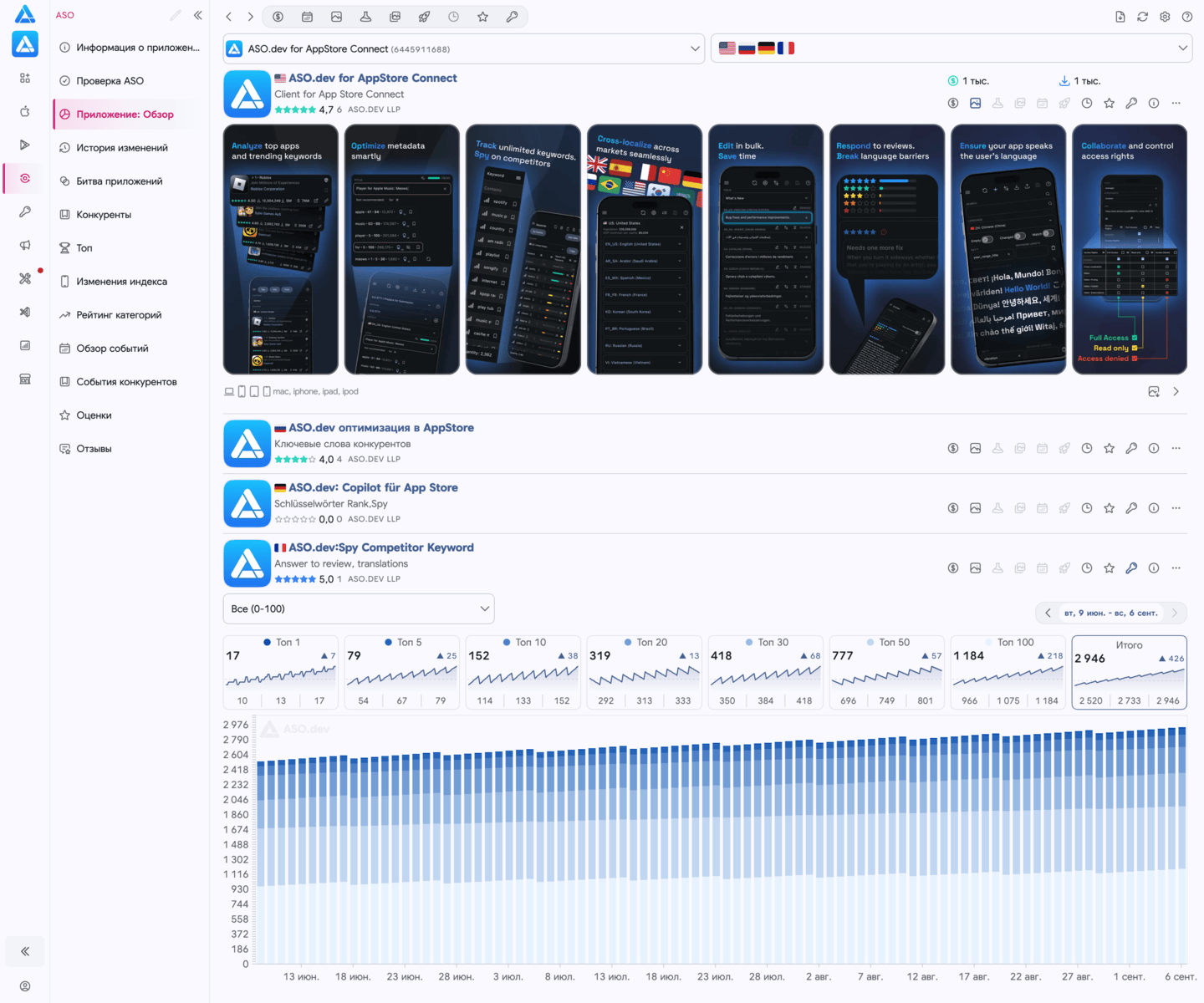Viewport: 1204px width, 1003px height.
Task: Open Отзывы in the sidebar
Action: click(130, 449)
